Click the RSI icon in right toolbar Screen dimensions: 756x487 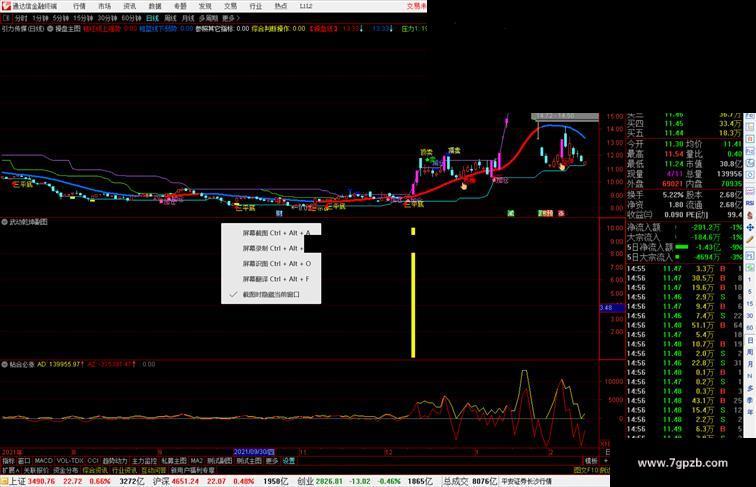(x=750, y=204)
